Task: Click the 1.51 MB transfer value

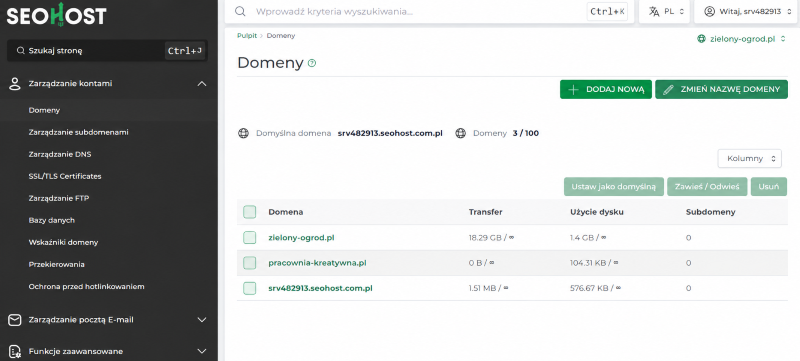Action: (x=489, y=288)
